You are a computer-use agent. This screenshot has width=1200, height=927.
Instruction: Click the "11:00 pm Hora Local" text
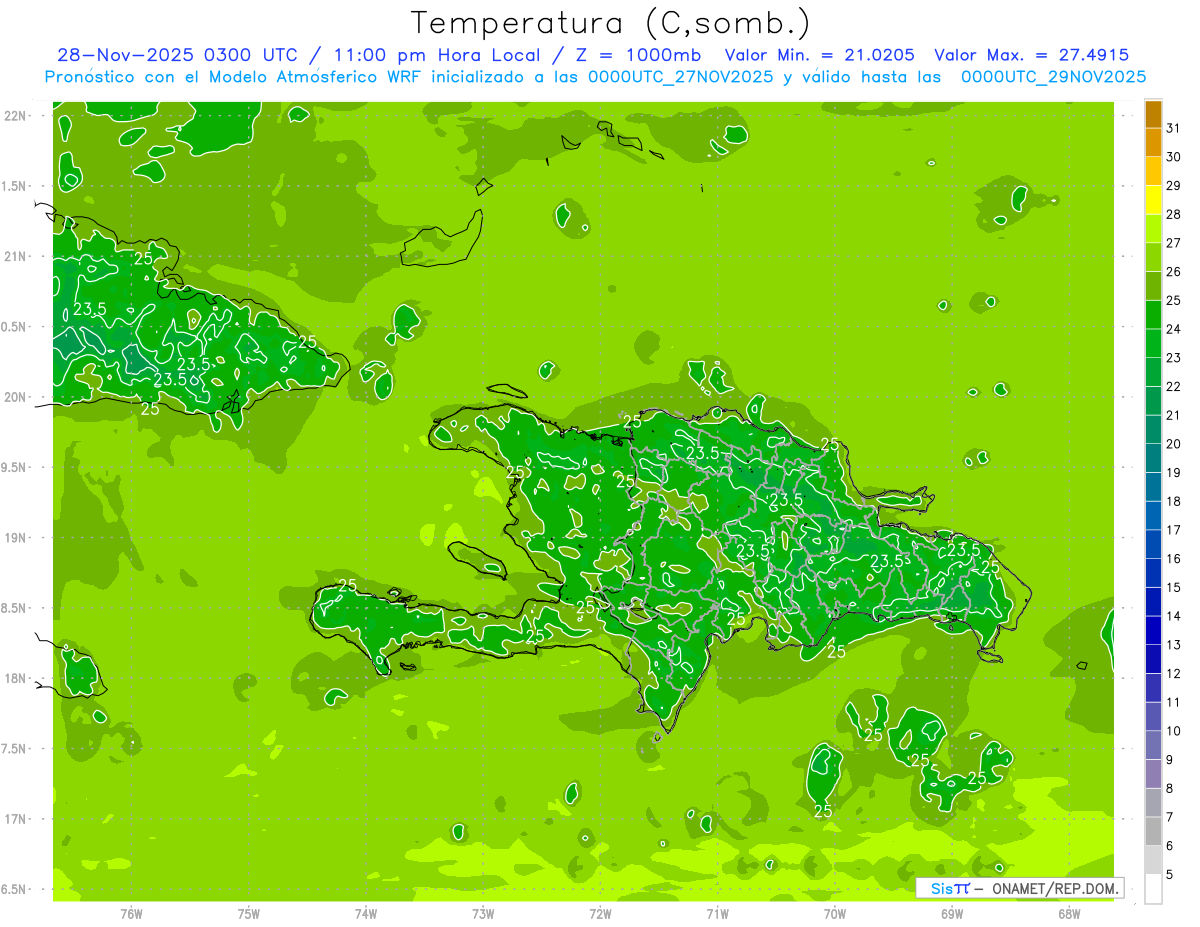coord(435,55)
